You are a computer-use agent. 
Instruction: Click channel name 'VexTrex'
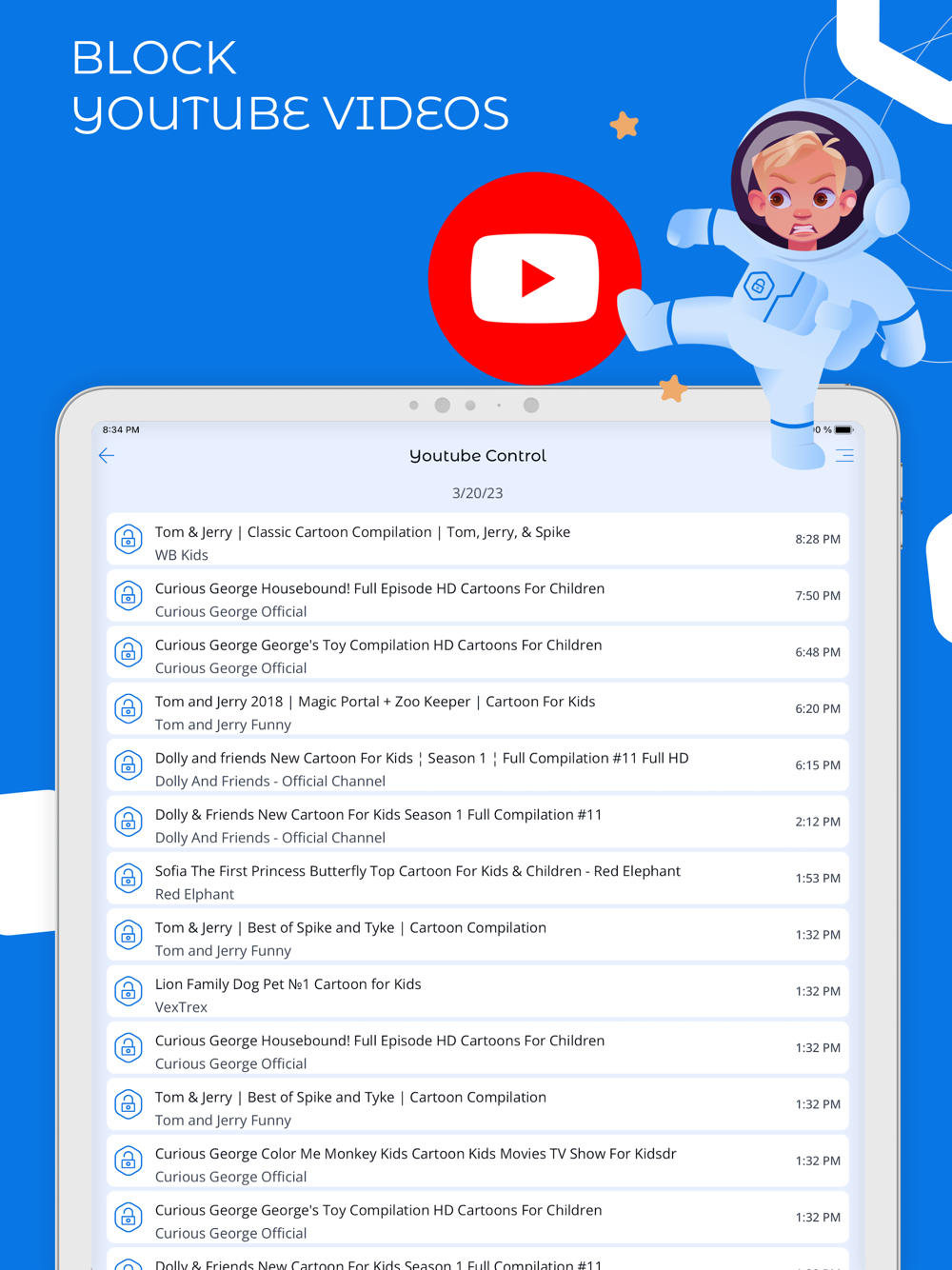click(181, 1007)
